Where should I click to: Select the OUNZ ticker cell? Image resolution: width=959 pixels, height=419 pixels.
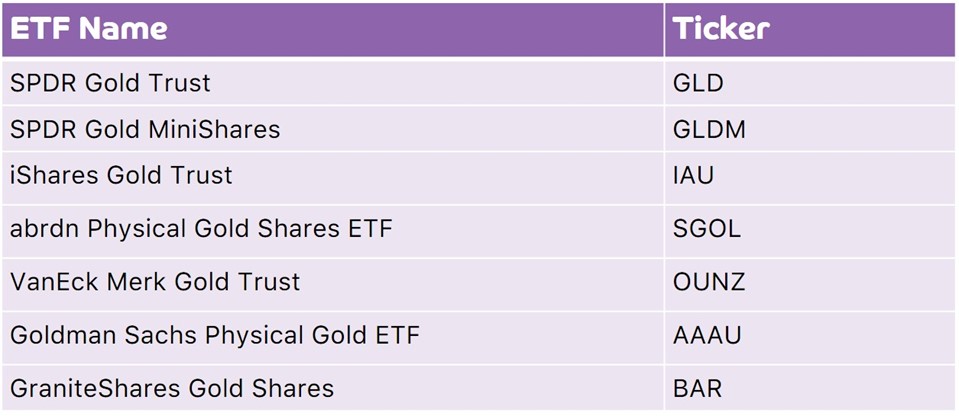tap(810, 284)
